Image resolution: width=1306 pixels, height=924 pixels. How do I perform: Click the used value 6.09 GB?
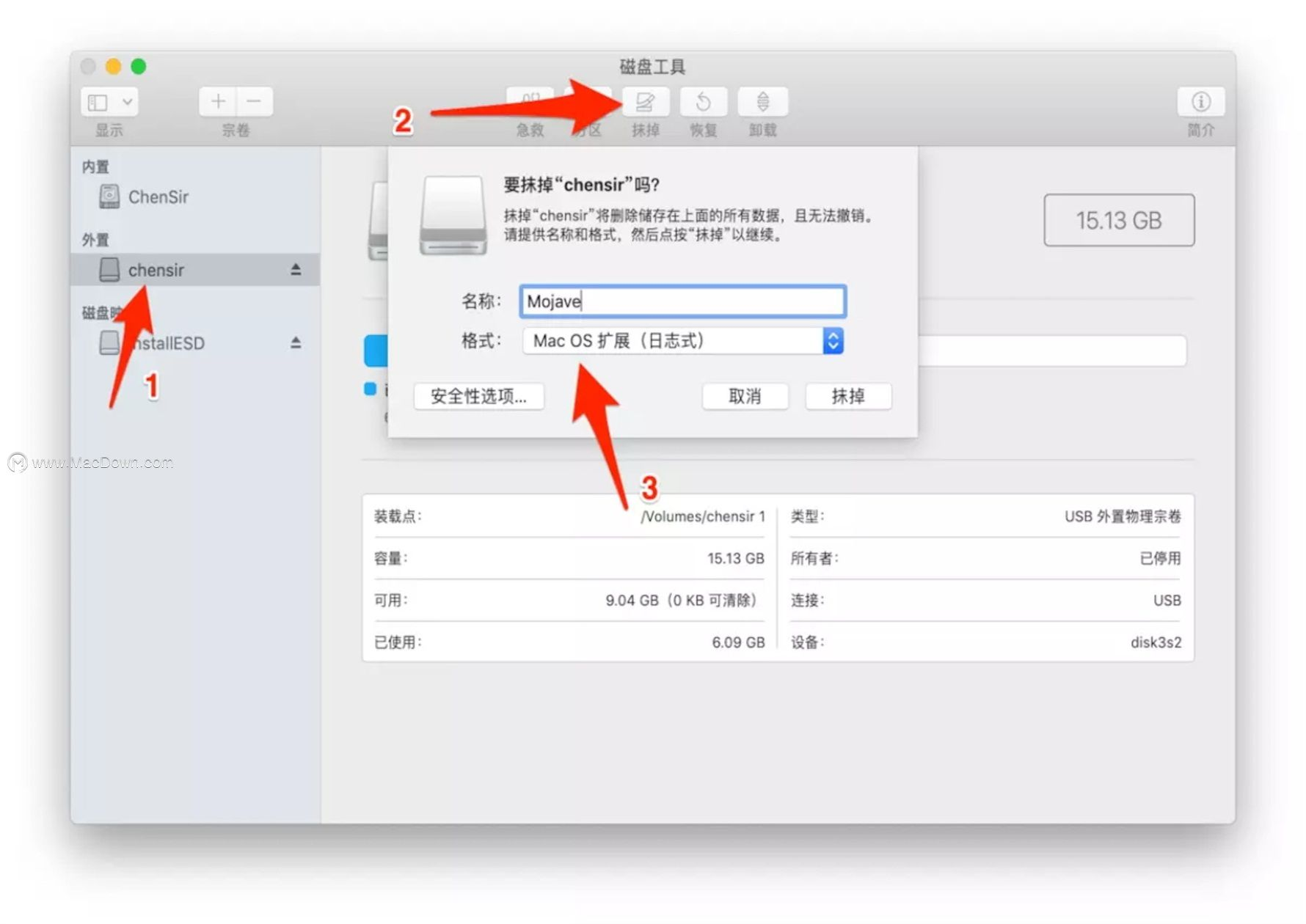coord(738,642)
